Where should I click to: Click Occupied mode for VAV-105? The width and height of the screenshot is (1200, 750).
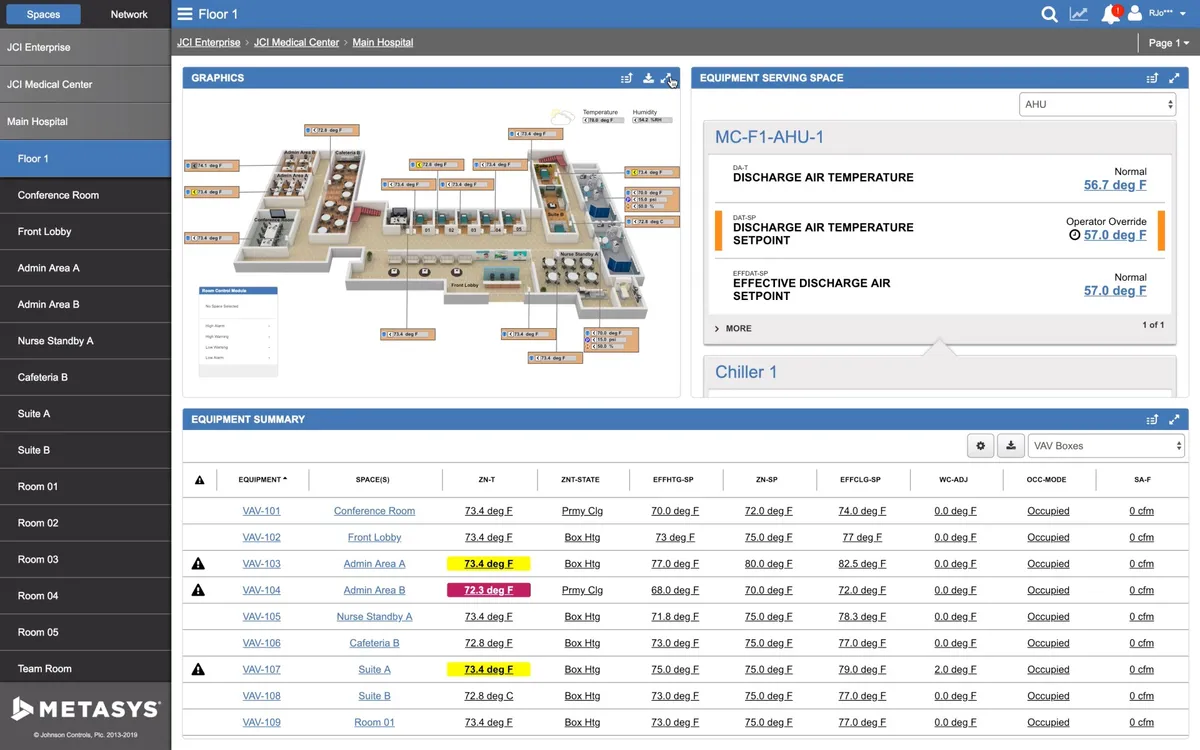(x=1048, y=617)
